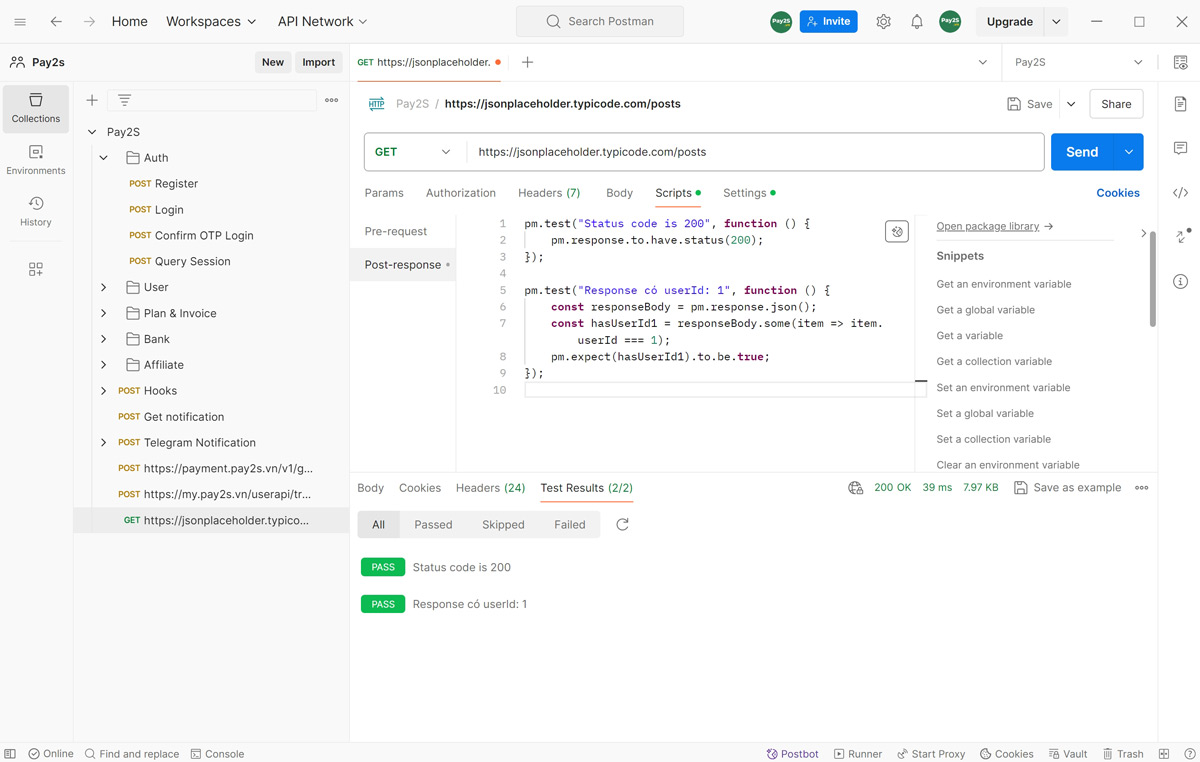Open Environments in the sidebar
This screenshot has height=762, width=1200.
36,160
